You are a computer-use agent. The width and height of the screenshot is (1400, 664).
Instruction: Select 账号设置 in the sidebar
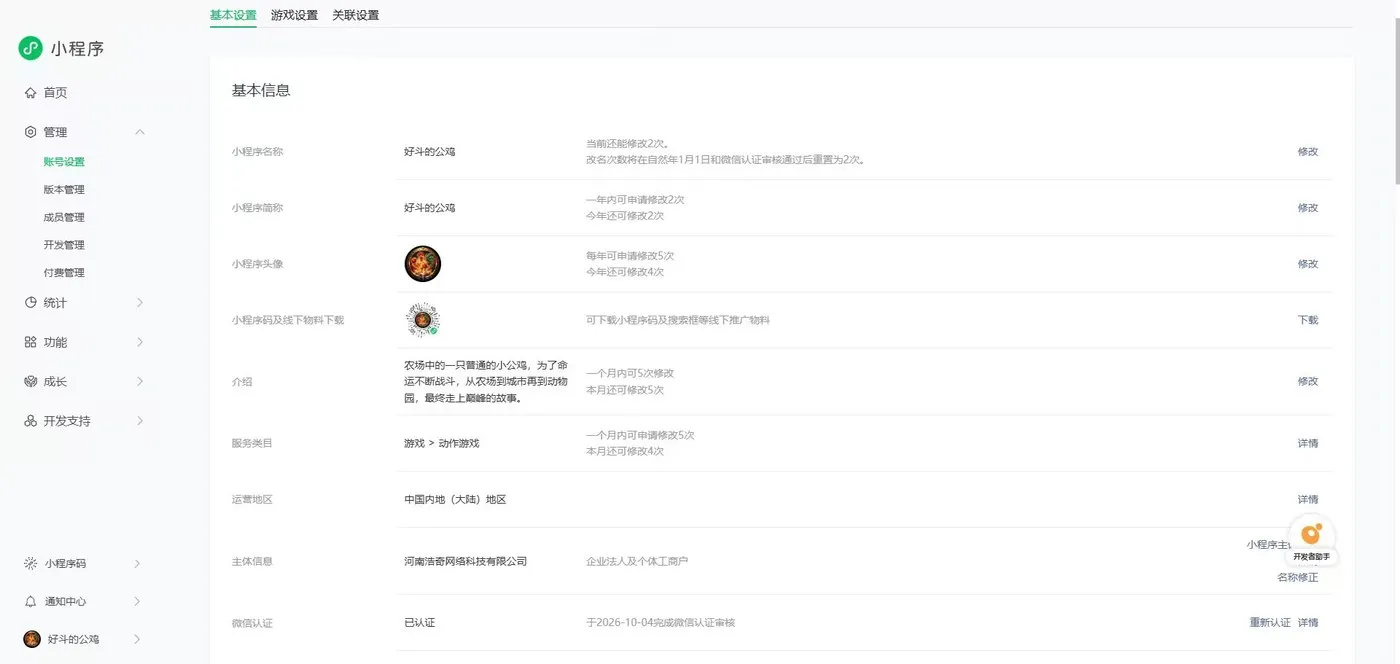pos(64,162)
